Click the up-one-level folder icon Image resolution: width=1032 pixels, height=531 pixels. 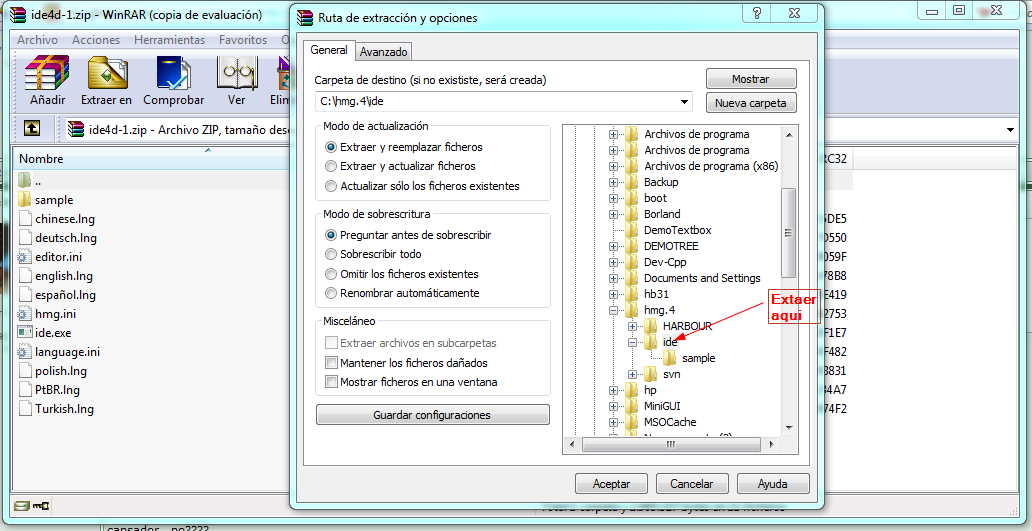[32, 128]
